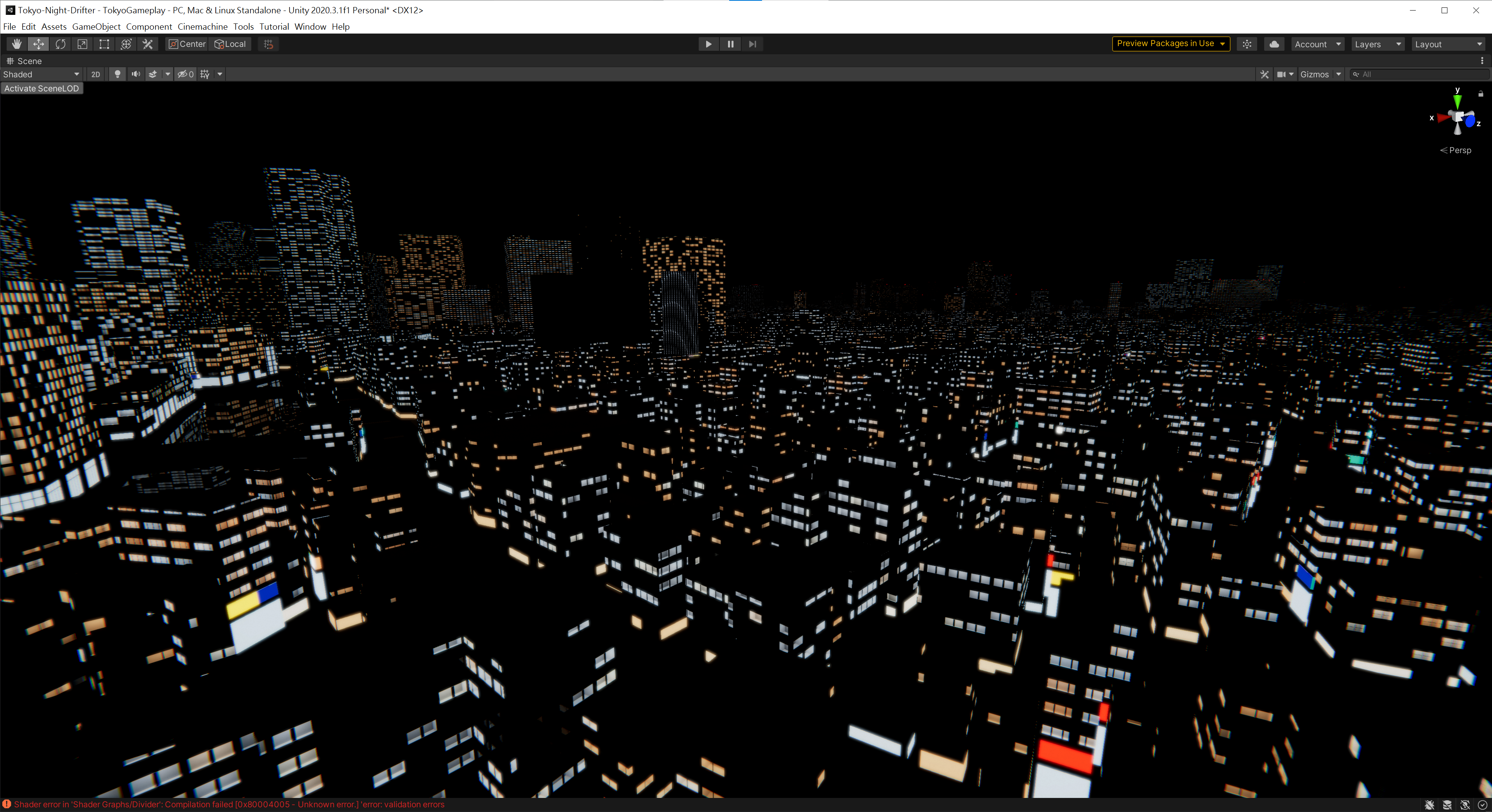The width and height of the screenshot is (1492, 812).
Task: Open the Scene view component tools icon
Action: [1265, 74]
